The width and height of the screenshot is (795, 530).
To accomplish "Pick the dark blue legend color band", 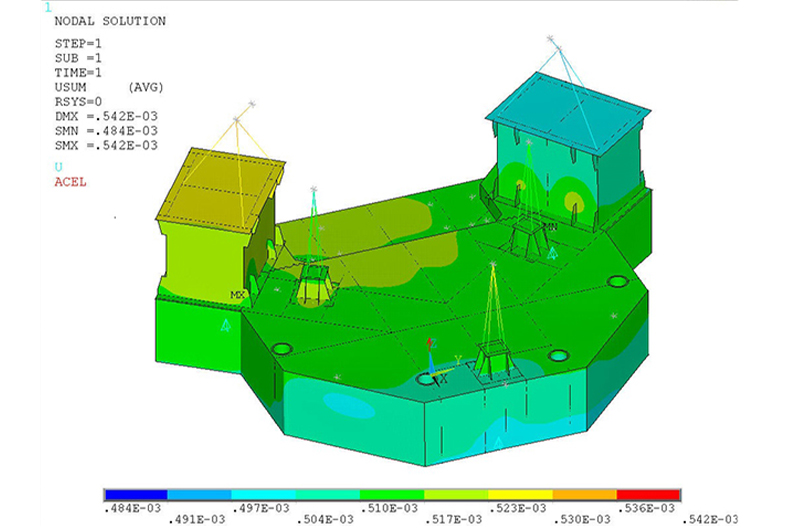I will 135,495.
